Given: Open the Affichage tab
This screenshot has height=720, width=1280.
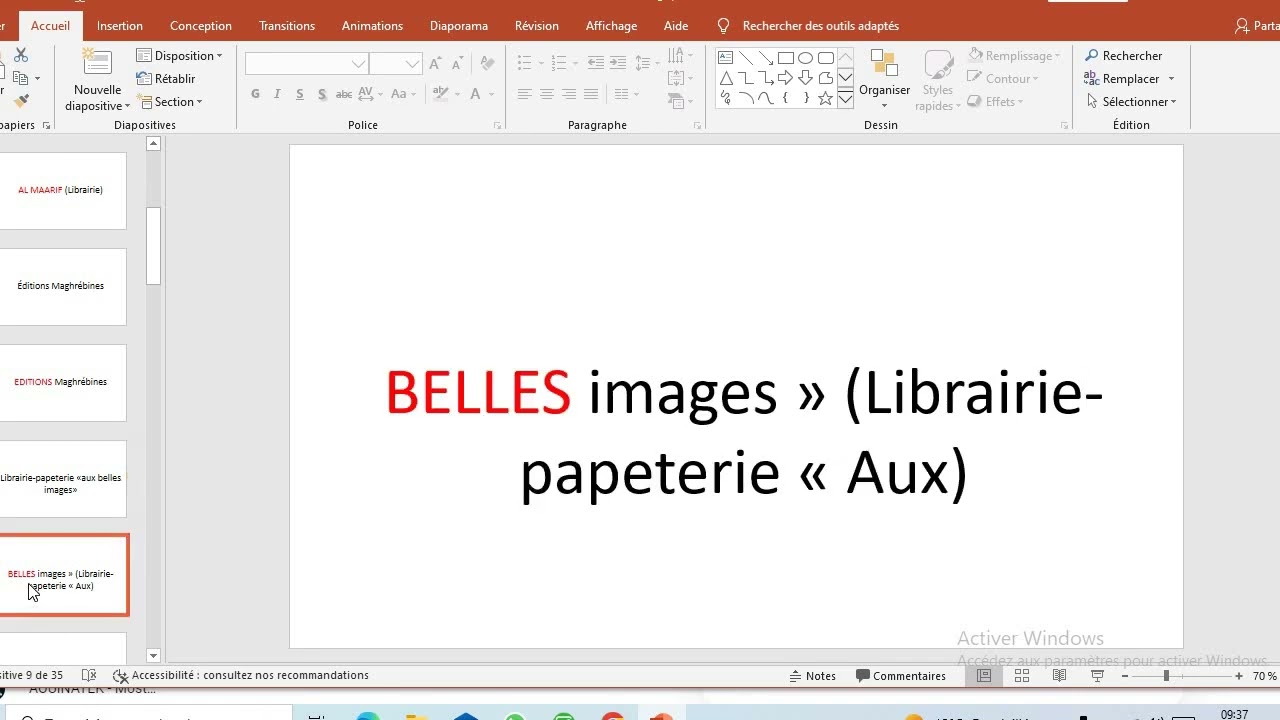Looking at the screenshot, I should click(611, 26).
